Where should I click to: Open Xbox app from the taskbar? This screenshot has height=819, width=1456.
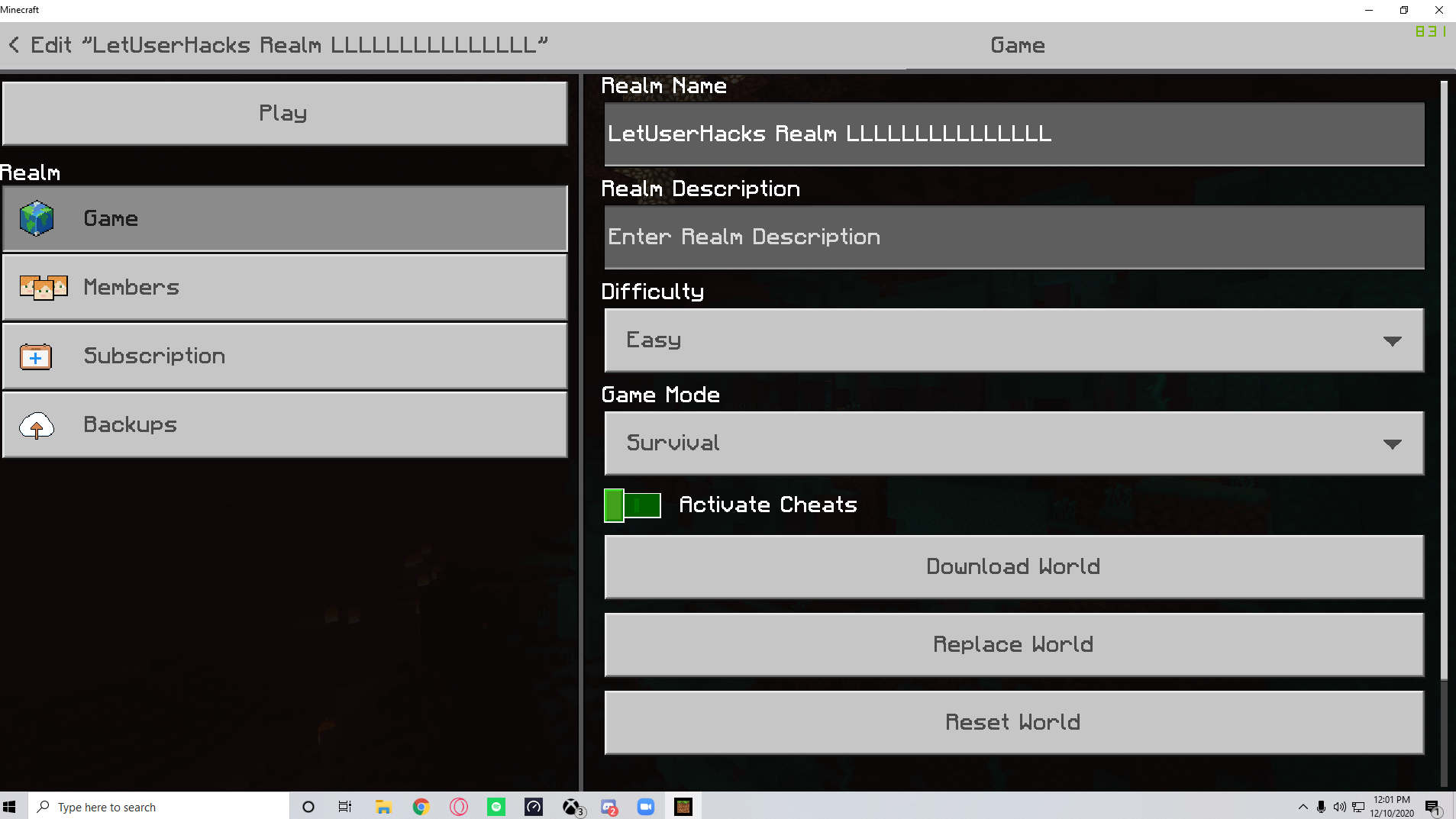tap(572, 807)
